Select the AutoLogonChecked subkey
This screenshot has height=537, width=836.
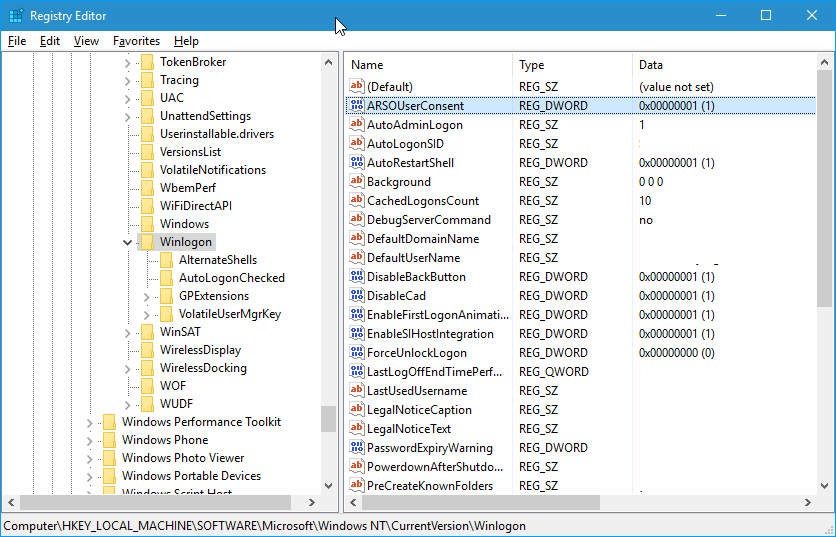231,278
